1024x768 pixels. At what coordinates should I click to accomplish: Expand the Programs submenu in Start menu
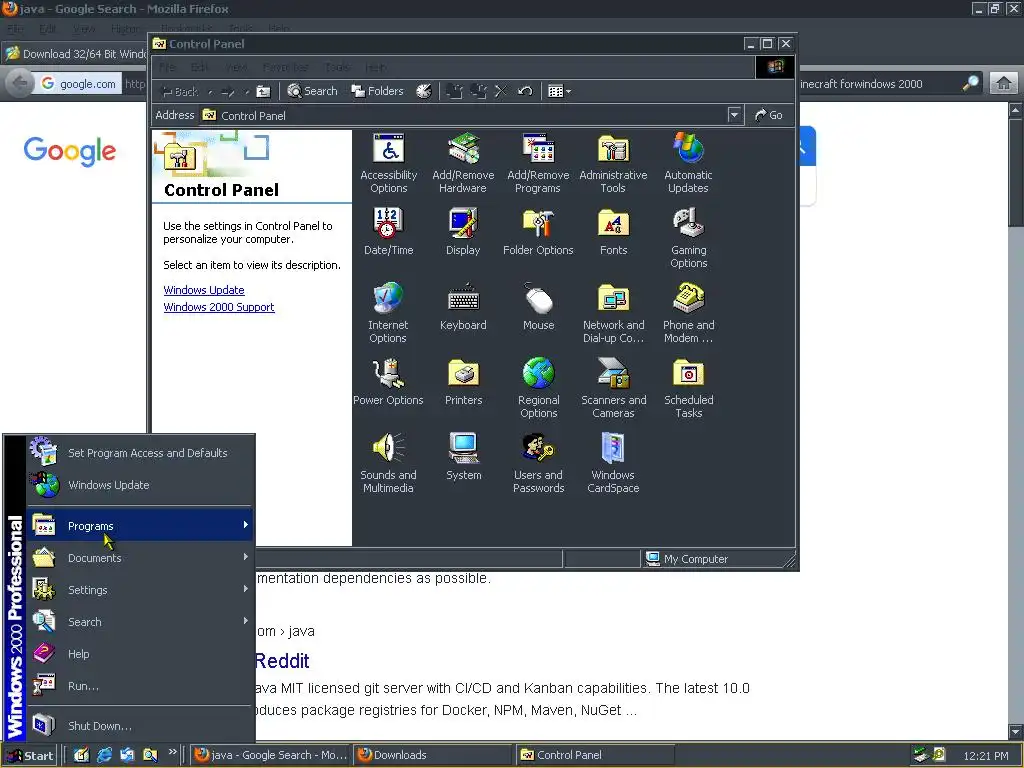(140, 526)
